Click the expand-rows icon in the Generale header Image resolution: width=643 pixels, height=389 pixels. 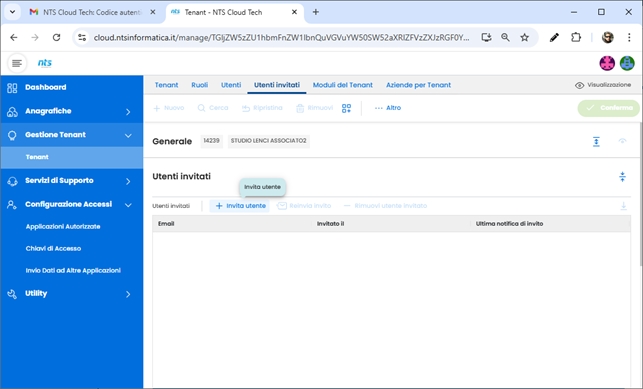point(596,141)
